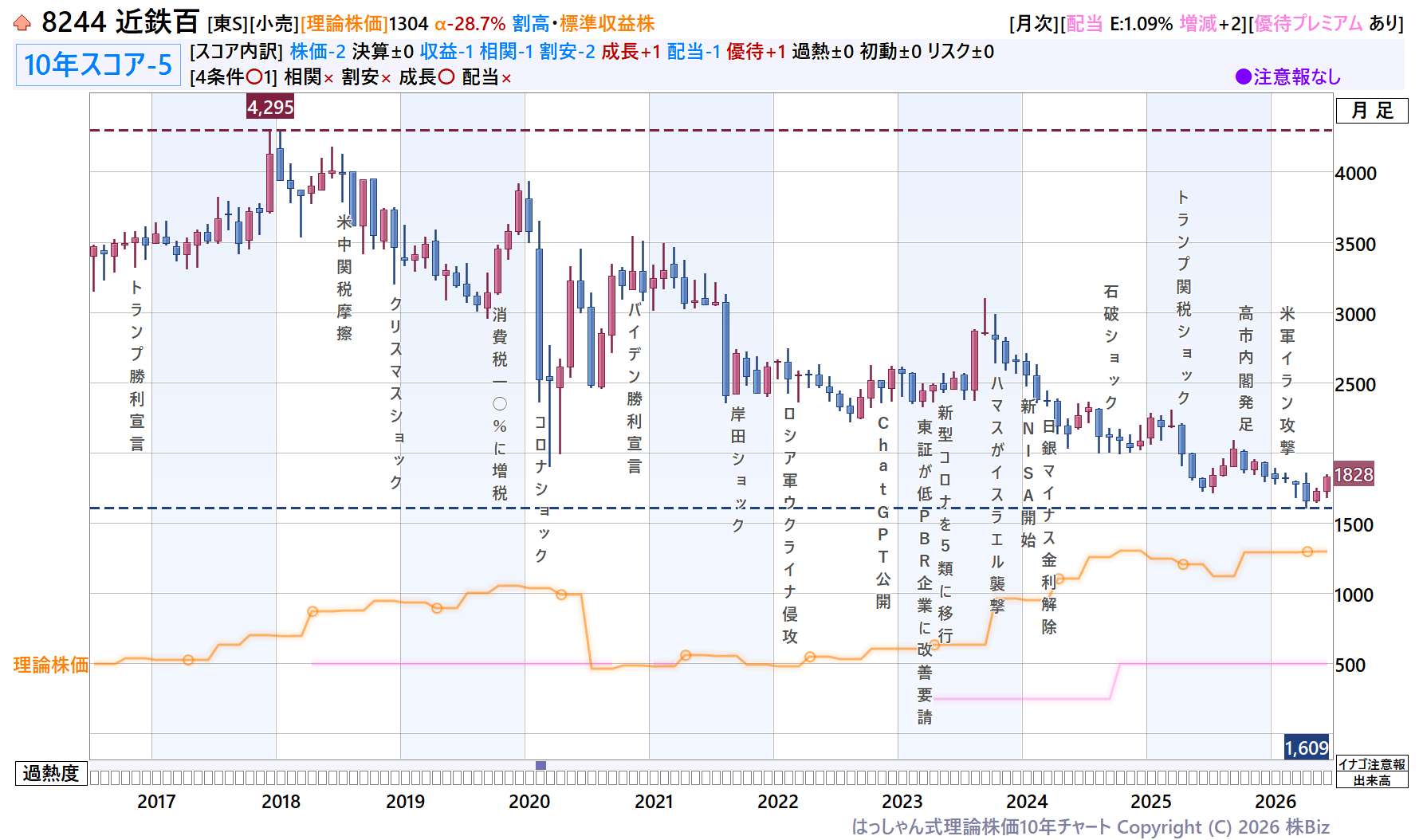The width and height of the screenshot is (1419, 840).
Task: Select the 月足 chart period button
Action: point(1372,111)
